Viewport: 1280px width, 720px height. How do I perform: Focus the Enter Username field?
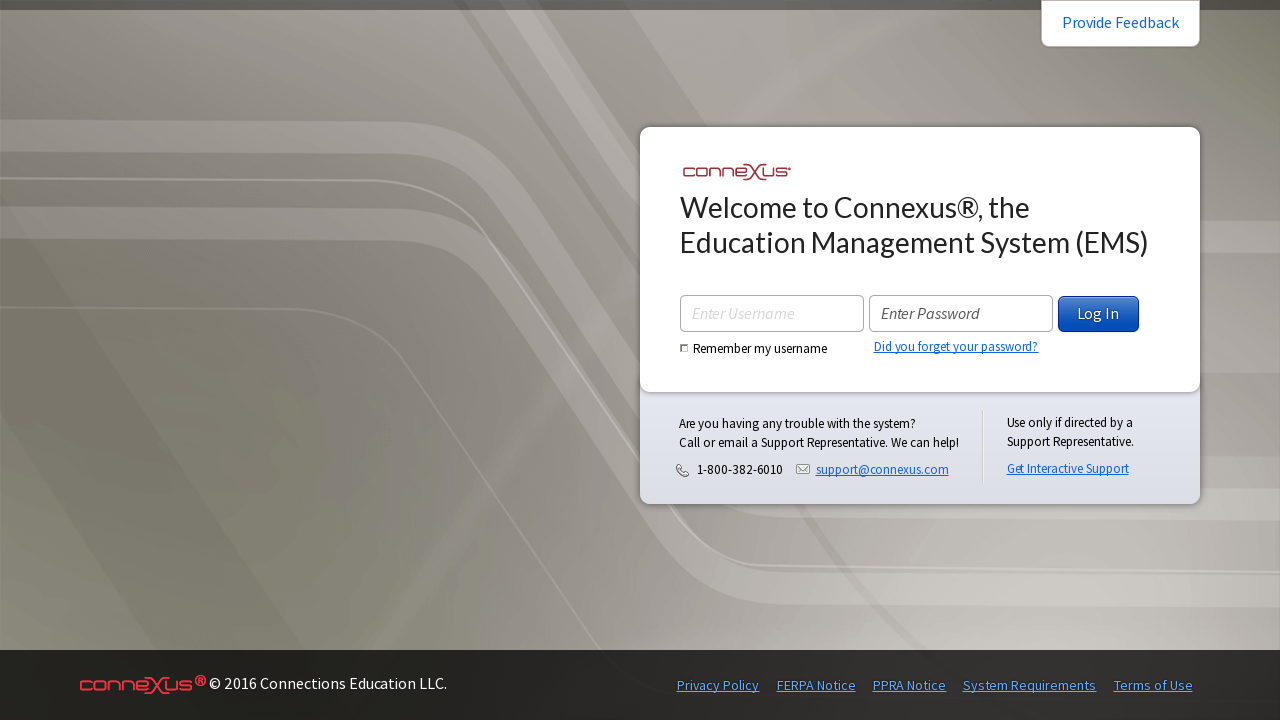pyautogui.click(x=772, y=313)
